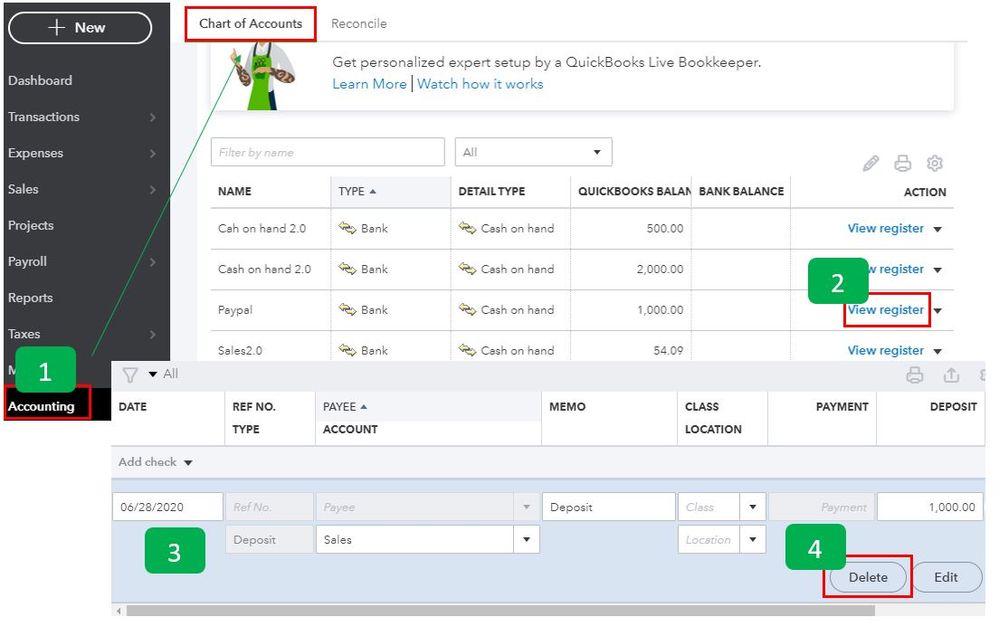Sort by the DETAIL TYPE column header
This screenshot has width=999, height=625.
tap(492, 191)
